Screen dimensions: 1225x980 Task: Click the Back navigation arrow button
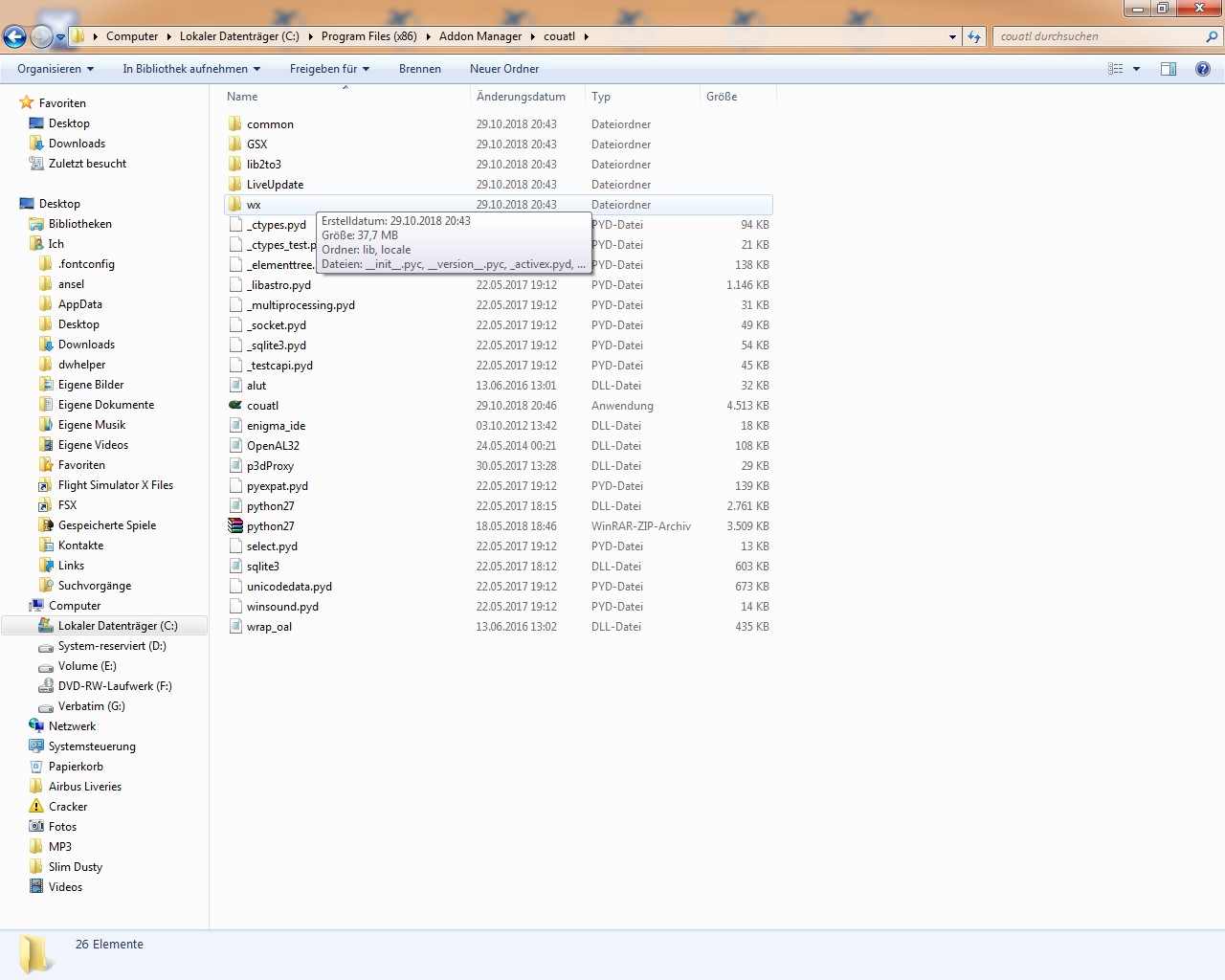pos(14,37)
